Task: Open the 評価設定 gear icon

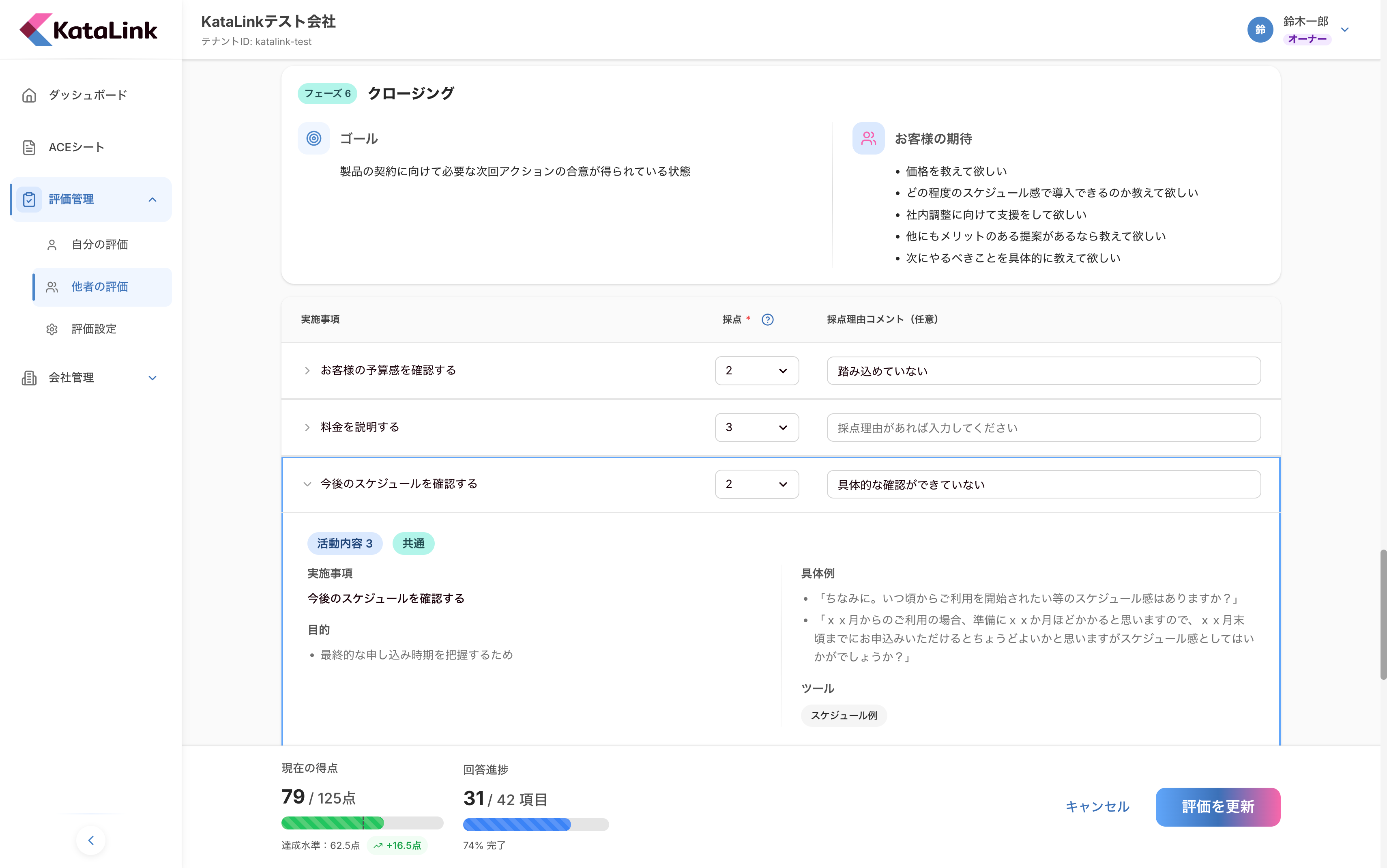Action: 52,329
